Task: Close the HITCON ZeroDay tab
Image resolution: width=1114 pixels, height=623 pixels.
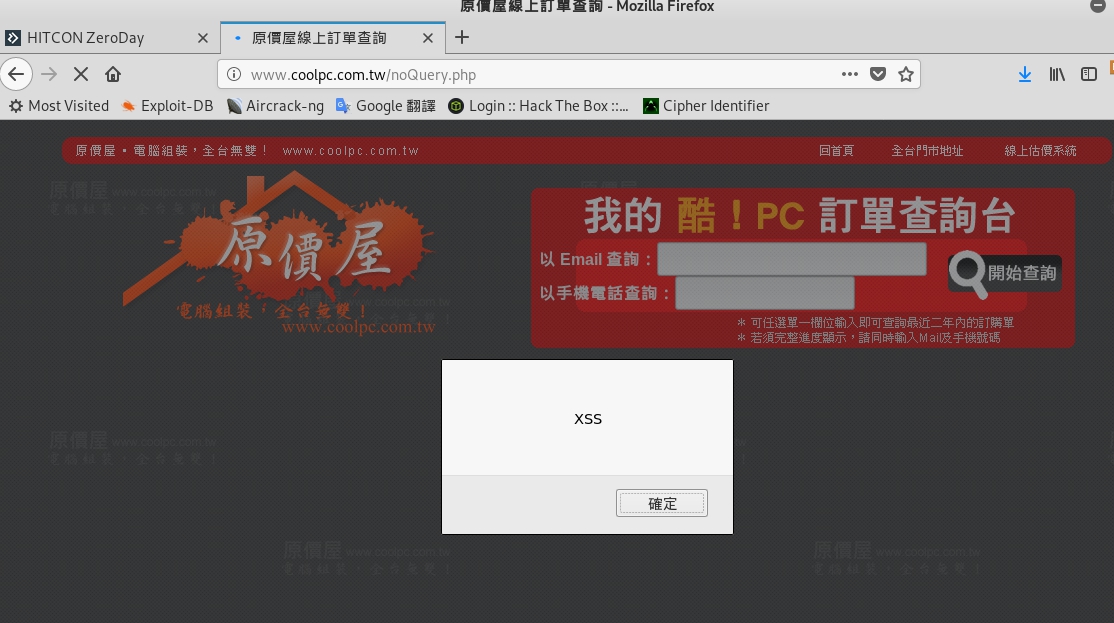Action: point(202,38)
